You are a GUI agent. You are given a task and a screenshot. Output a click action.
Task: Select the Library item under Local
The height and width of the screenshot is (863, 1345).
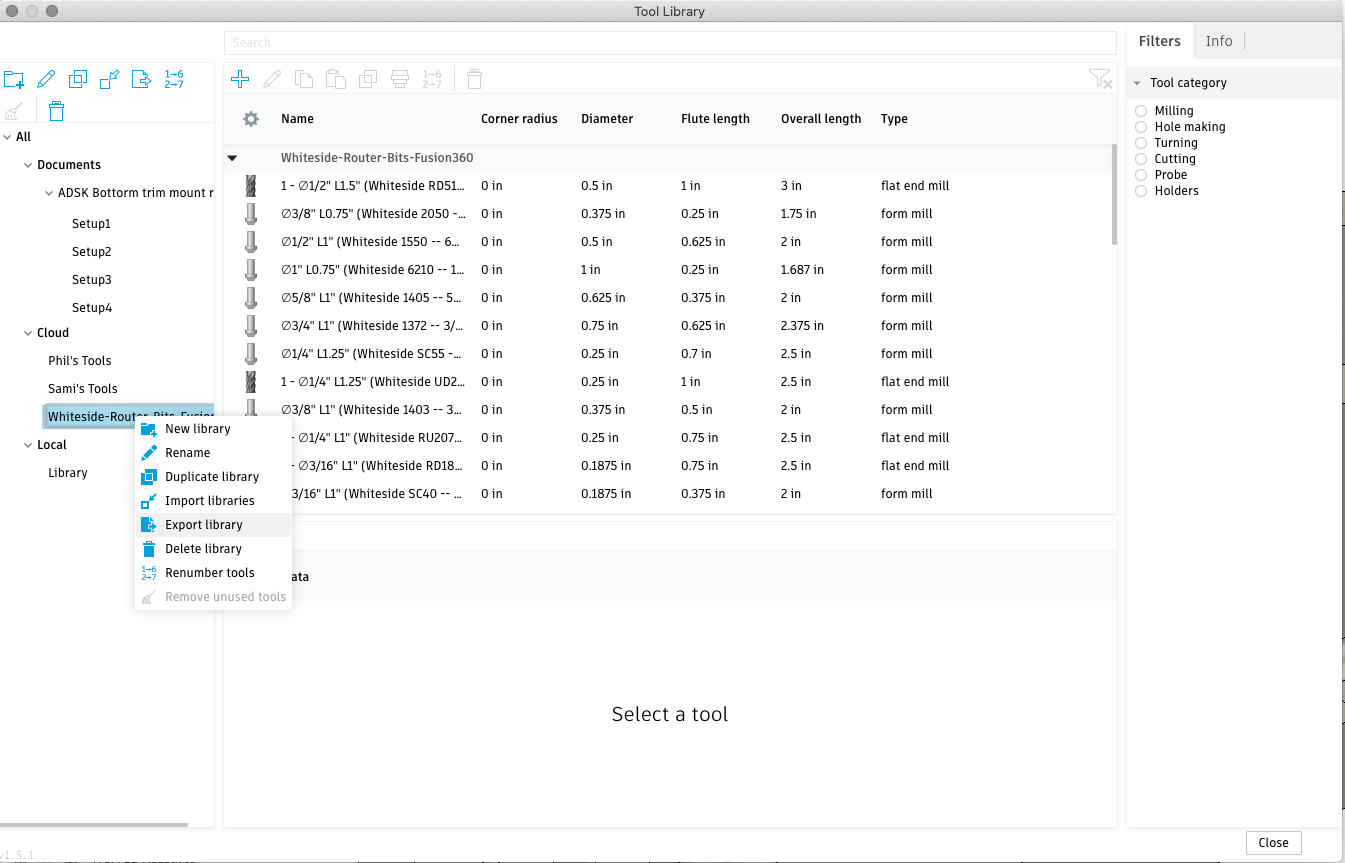pos(68,473)
